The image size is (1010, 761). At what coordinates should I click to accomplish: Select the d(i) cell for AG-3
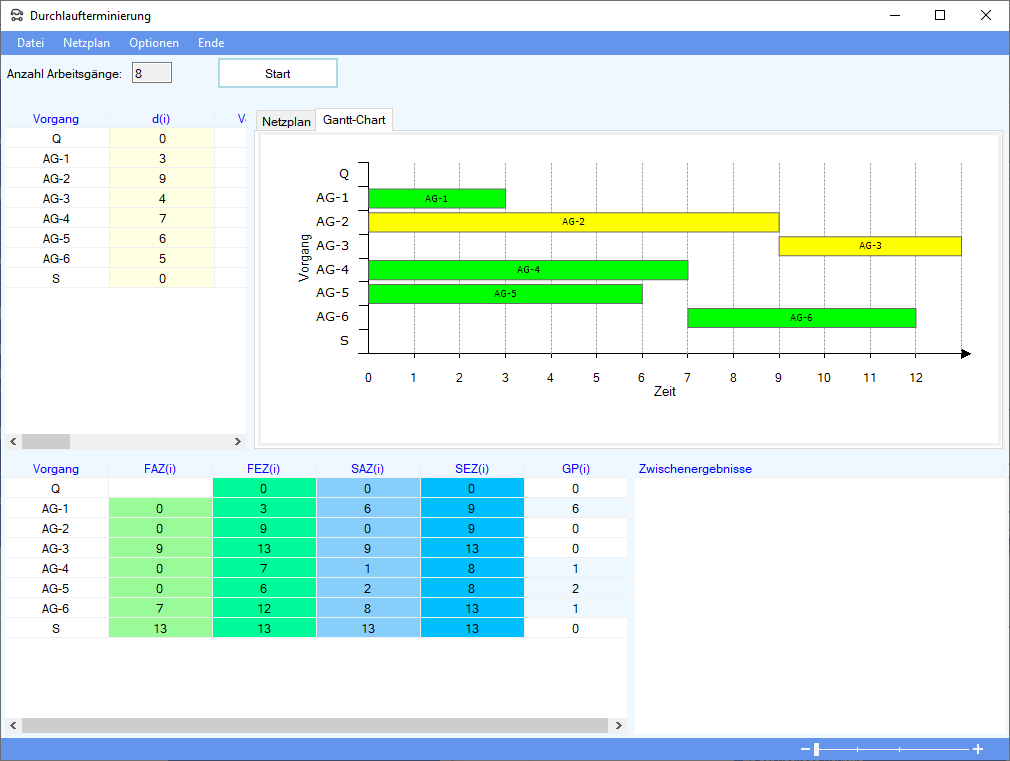161,198
